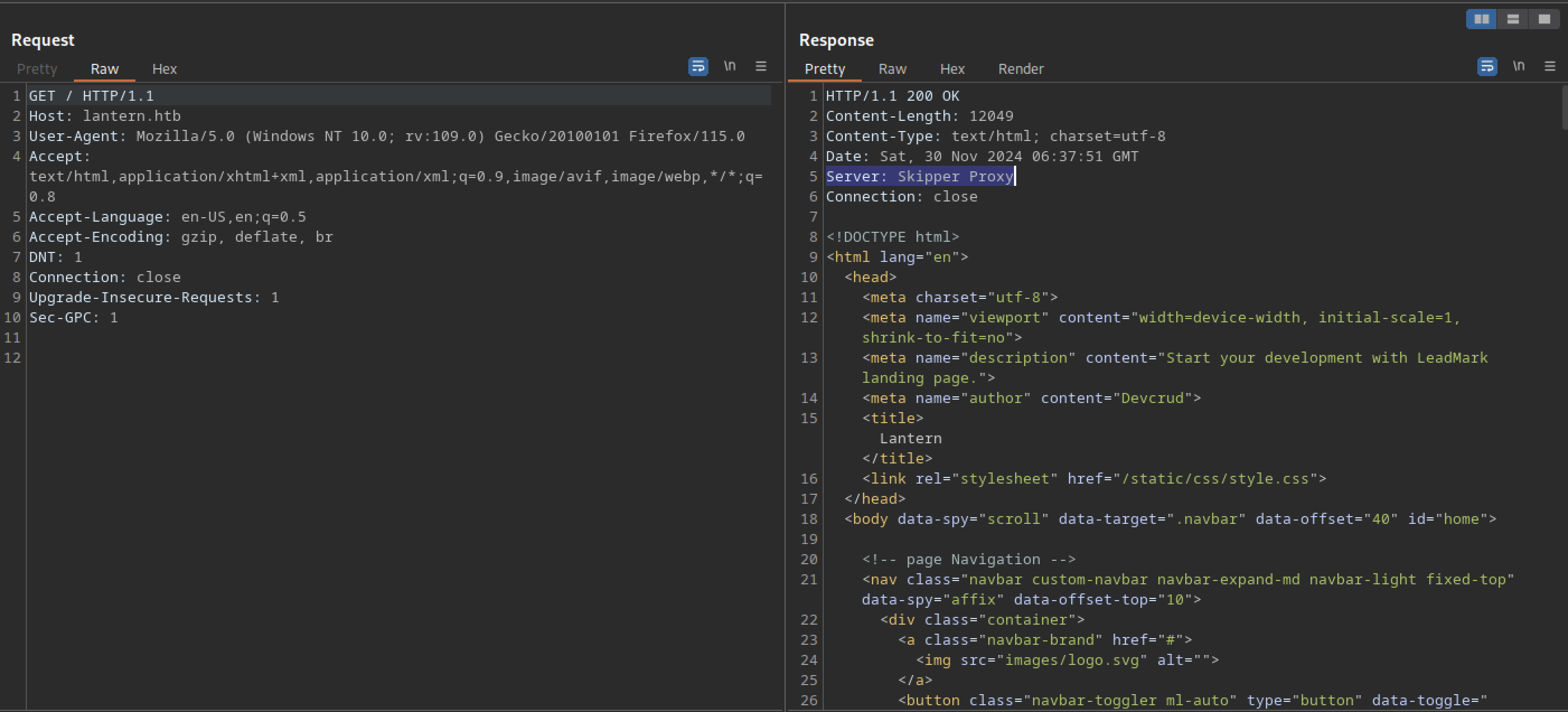Select top-bottom horizontal split layout icon
Screen dimensions: 1568x712
point(1513,20)
